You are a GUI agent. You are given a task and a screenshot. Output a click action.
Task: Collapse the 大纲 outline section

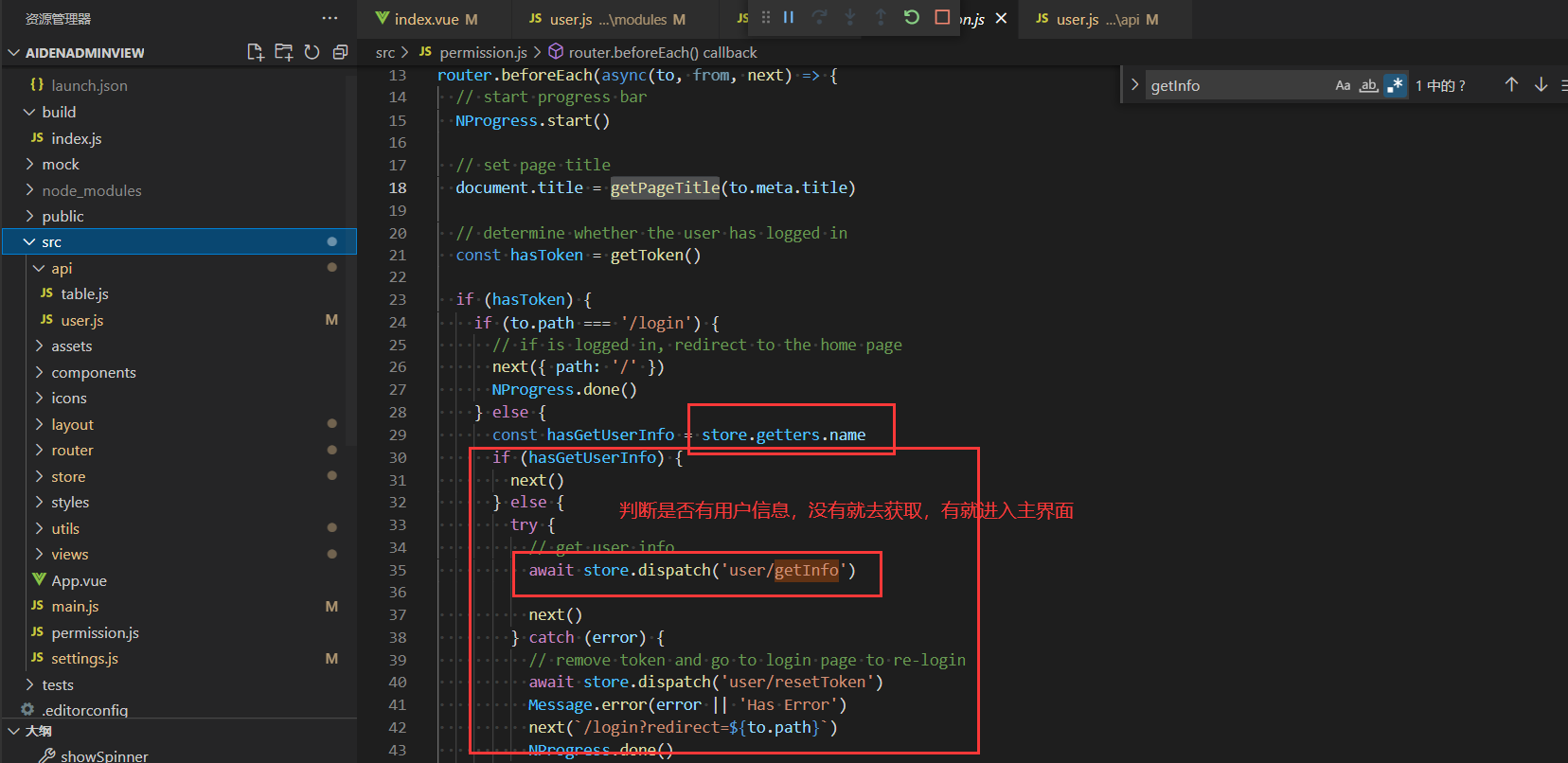pyautogui.click(x=38, y=731)
